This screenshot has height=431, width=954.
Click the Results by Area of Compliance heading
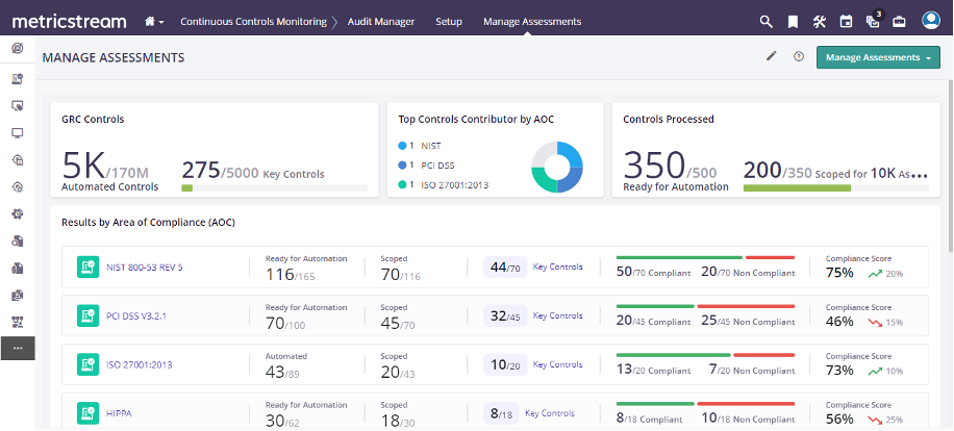click(x=148, y=222)
